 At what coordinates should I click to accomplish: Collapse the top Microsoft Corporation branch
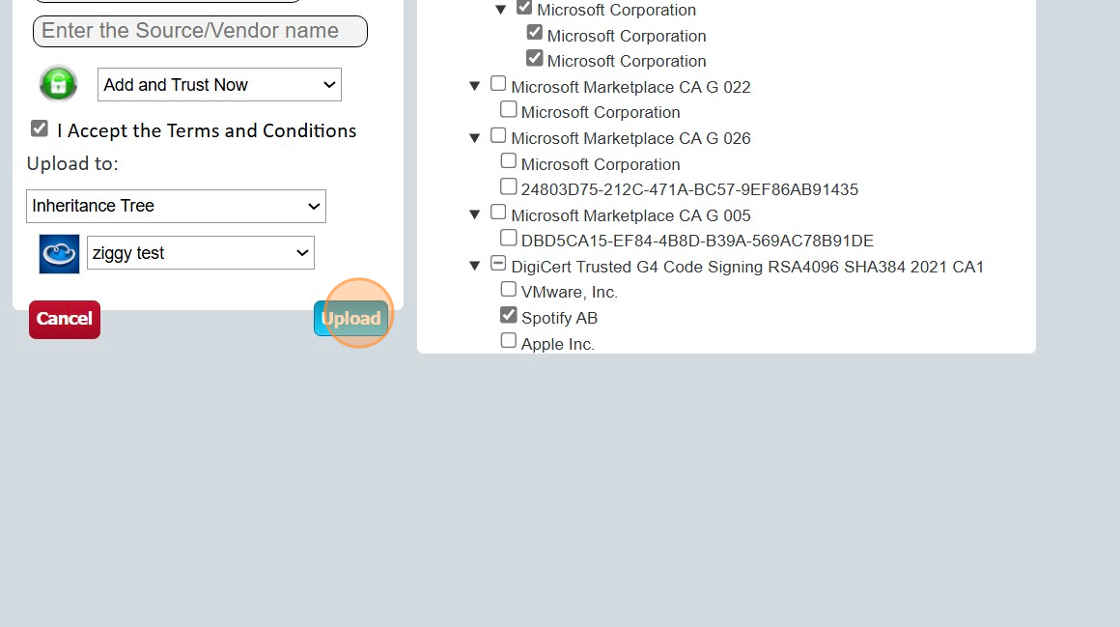click(x=501, y=7)
